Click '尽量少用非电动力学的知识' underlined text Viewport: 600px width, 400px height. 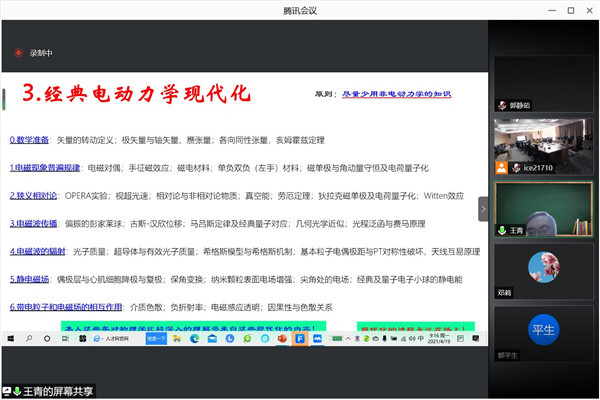(397, 93)
